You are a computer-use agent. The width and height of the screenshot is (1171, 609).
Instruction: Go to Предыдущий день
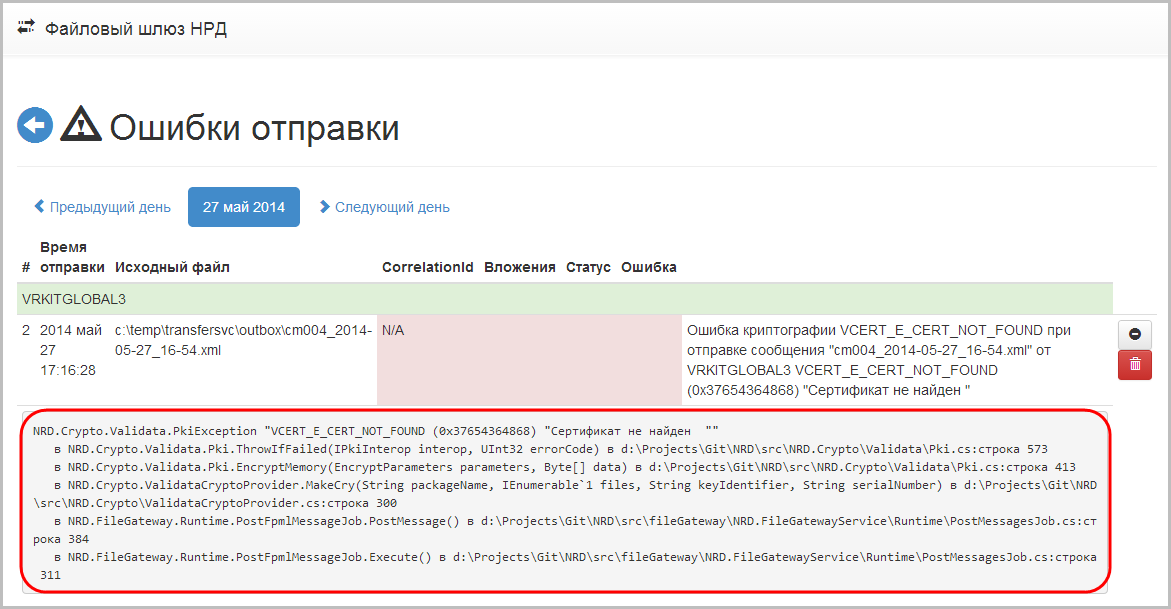pos(102,207)
